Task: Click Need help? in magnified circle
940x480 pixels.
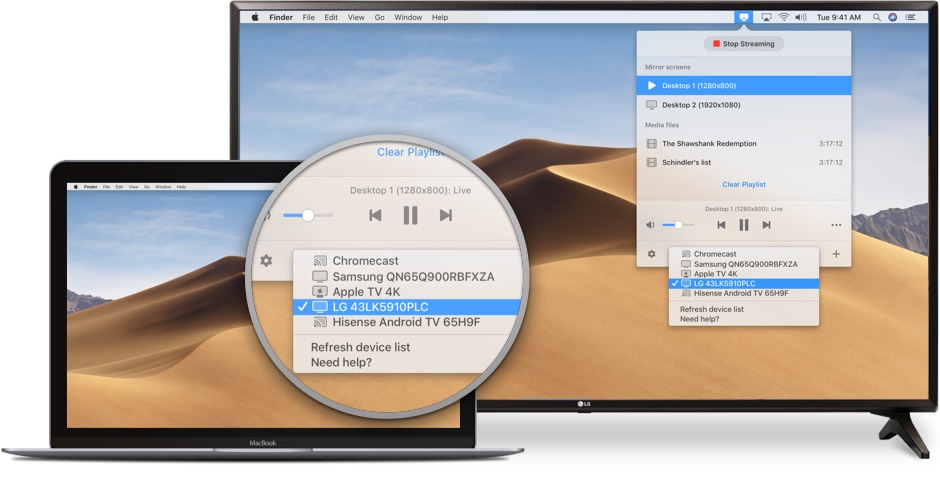Action: pos(341,363)
